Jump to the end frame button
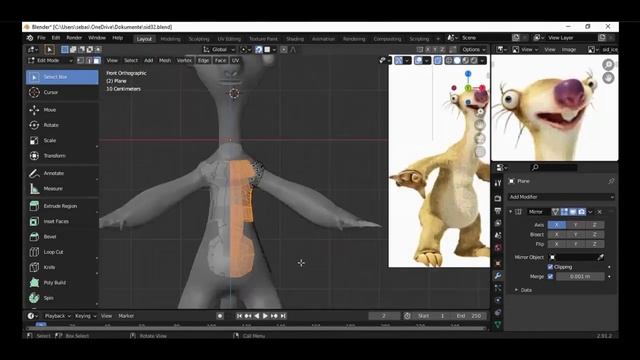Screen dimensions: 640x360 tap(283, 316)
